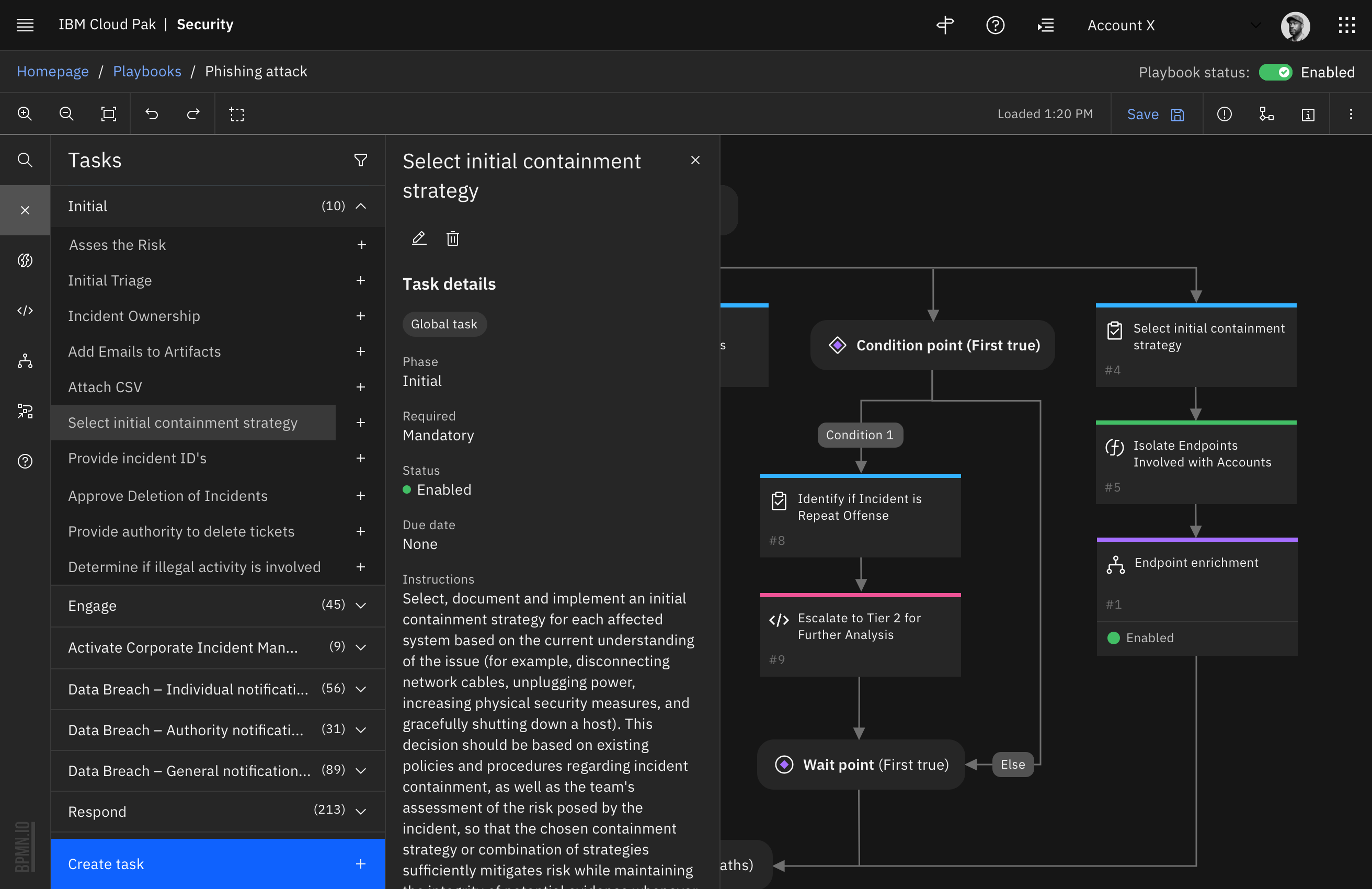Undo the last change
The image size is (1372, 889).
tap(153, 113)
